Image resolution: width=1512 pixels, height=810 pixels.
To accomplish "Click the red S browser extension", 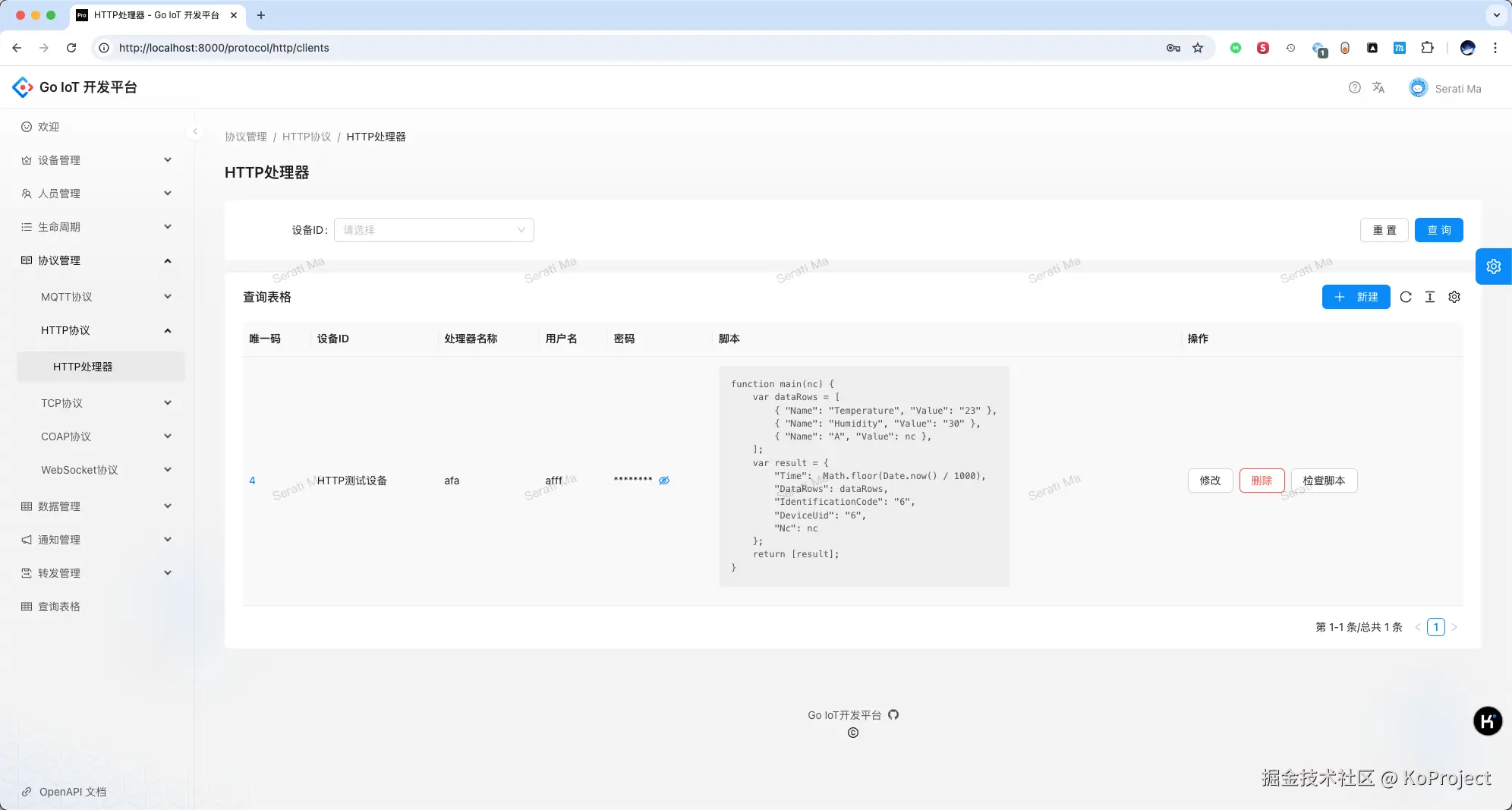I will pos(1263,48).
